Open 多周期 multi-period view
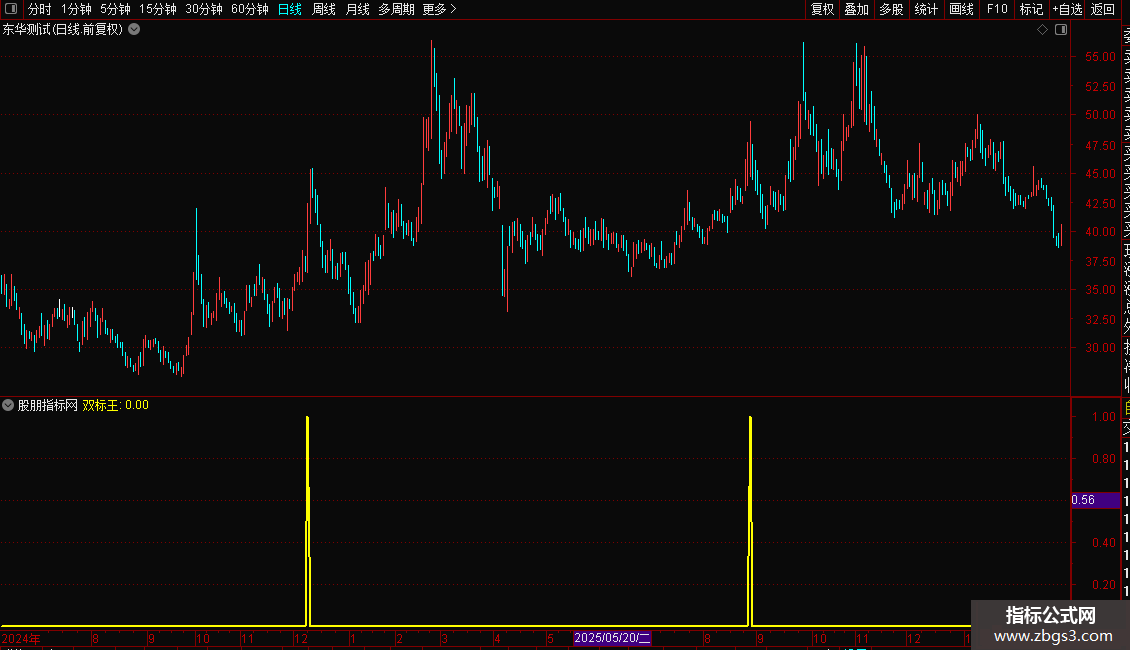 [x=396, y=9]
